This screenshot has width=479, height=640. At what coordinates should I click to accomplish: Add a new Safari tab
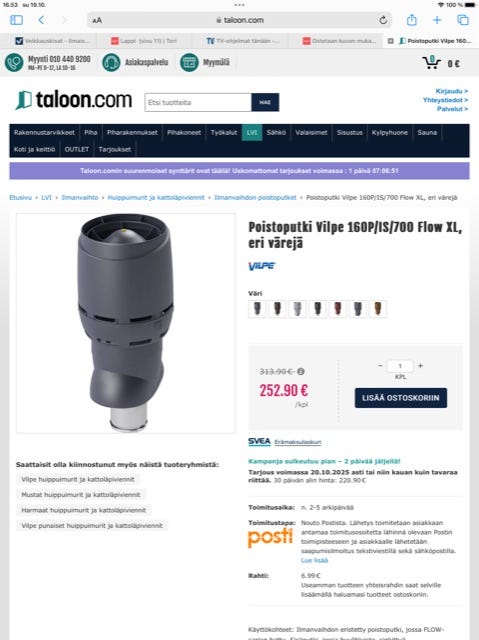pyautogui.click(x=437, y=20)
